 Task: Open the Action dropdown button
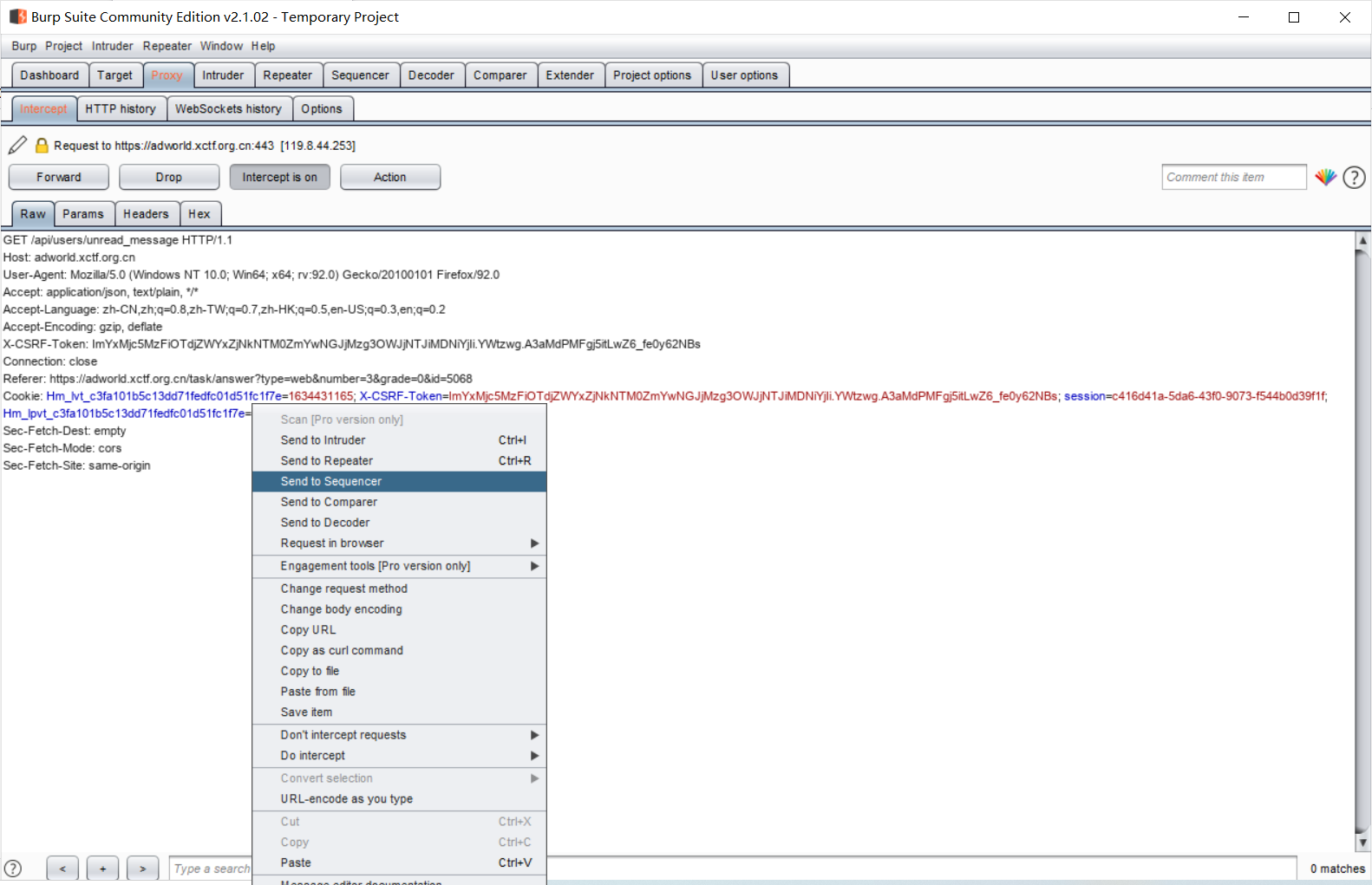390,177
